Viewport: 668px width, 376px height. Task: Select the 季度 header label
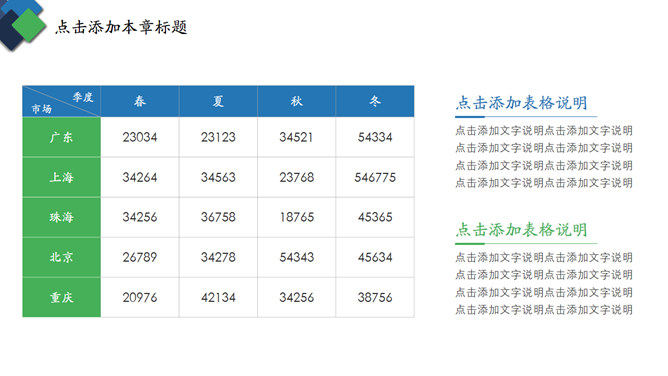(83, 97)
